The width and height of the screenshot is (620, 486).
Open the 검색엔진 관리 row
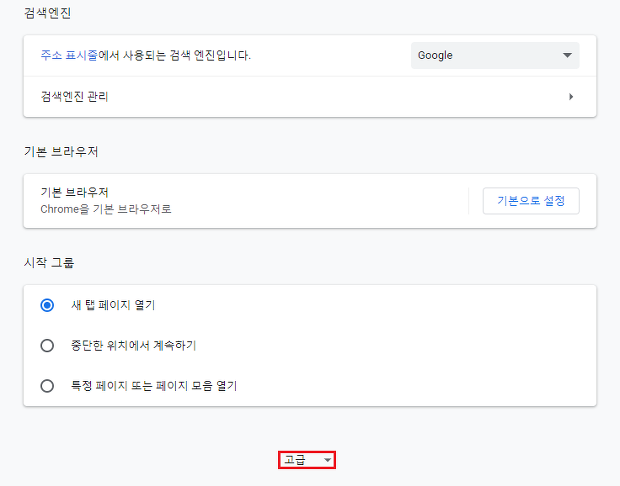(310, 97)
